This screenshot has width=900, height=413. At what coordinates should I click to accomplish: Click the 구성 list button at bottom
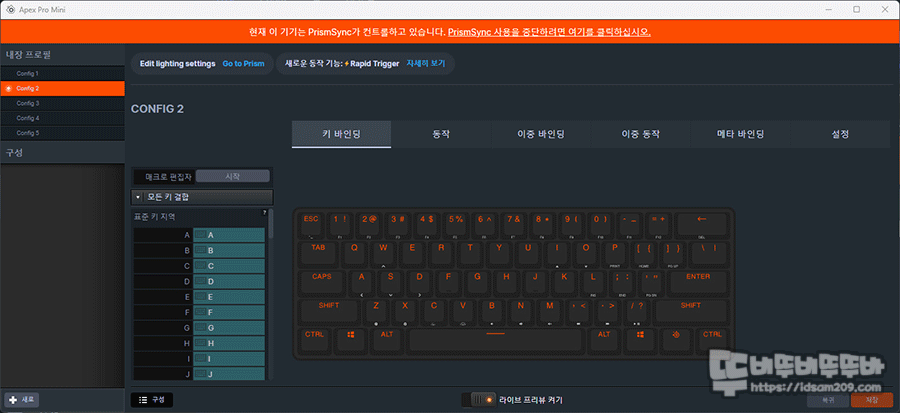pyautogui.click(x=152, y=400)
